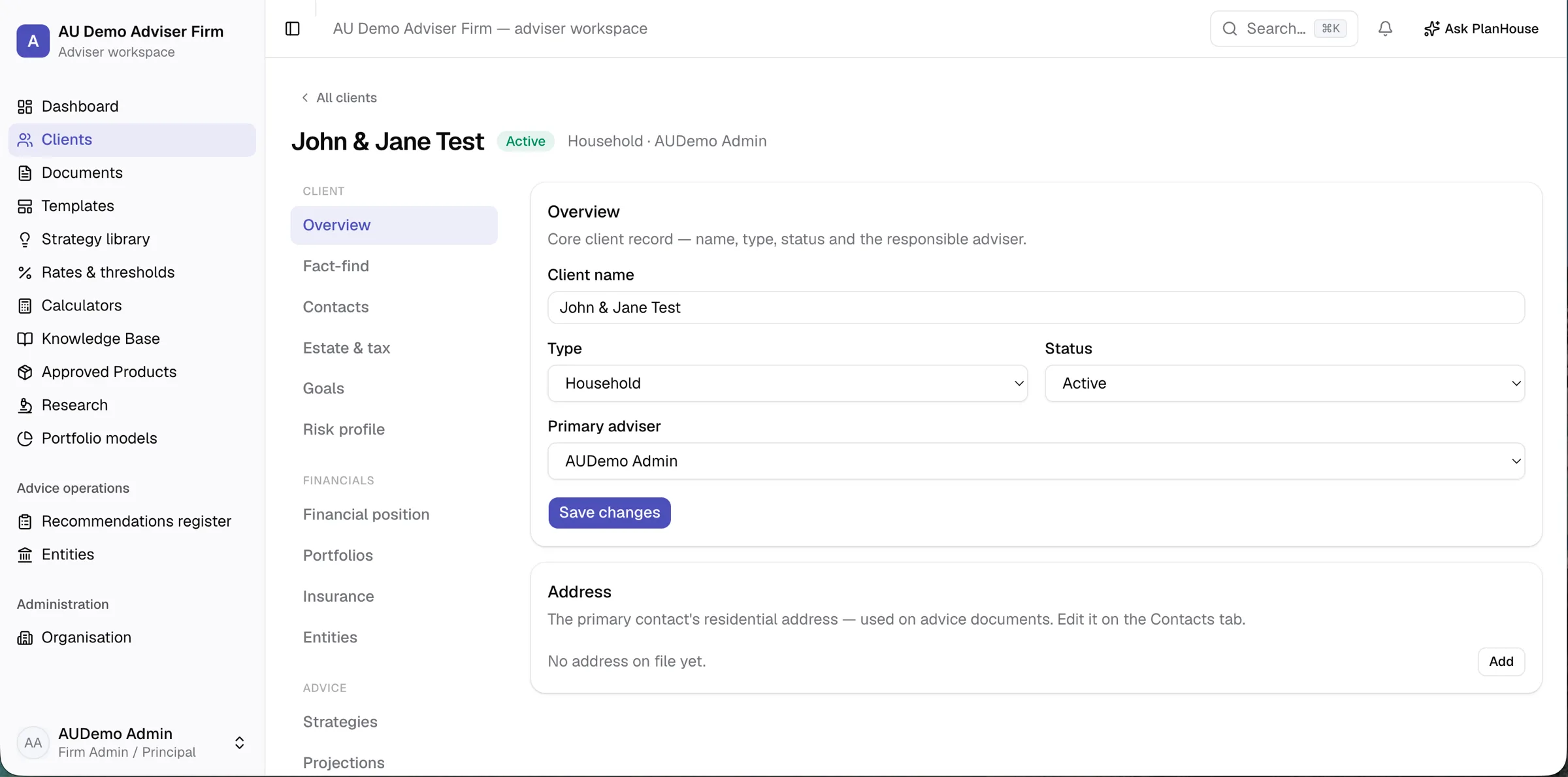Open the Dashboard menu item
The height and width of the screenshot is (777, 1568).
click(x=132, y=107)
